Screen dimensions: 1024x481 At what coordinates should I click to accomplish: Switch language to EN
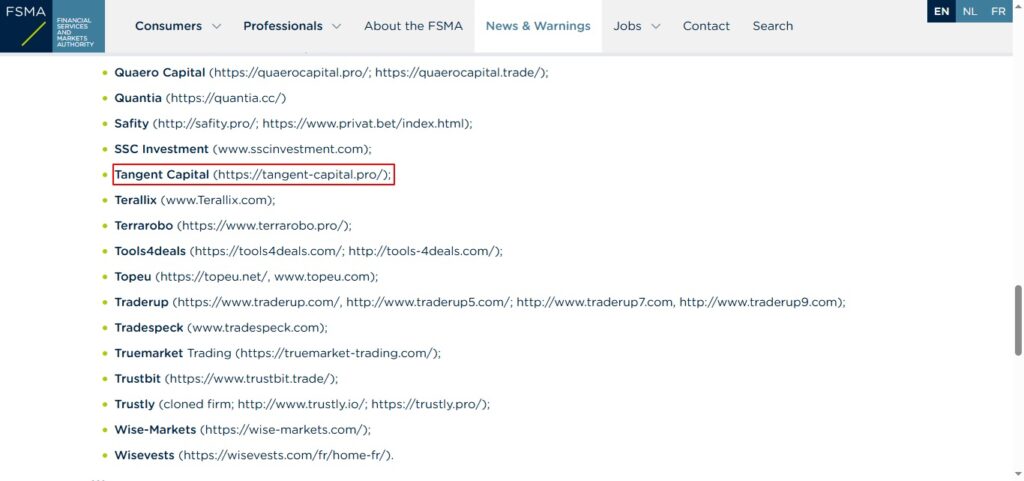click(x=941, y=11)
